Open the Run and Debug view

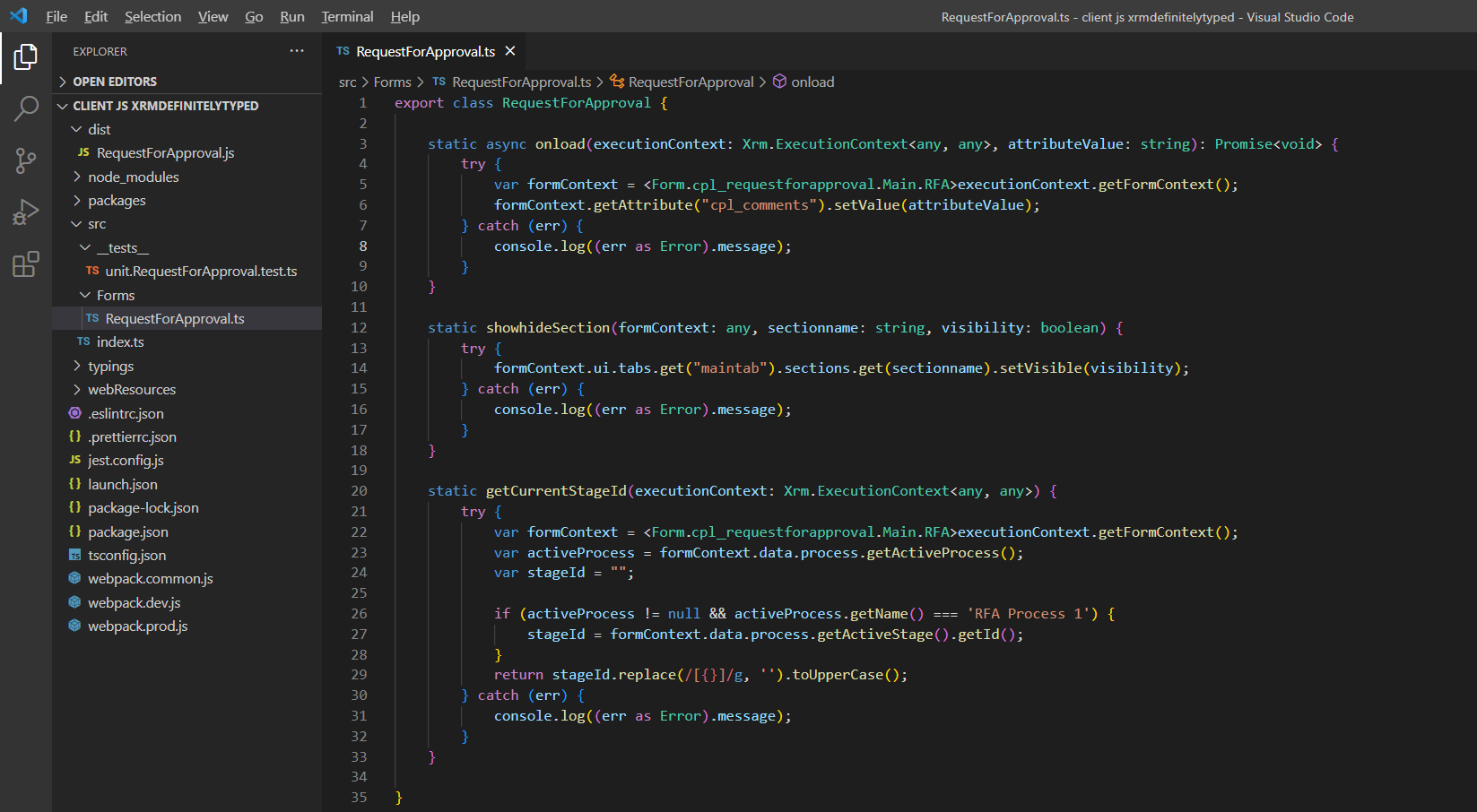pyautogui.click(x=26, y=212)
